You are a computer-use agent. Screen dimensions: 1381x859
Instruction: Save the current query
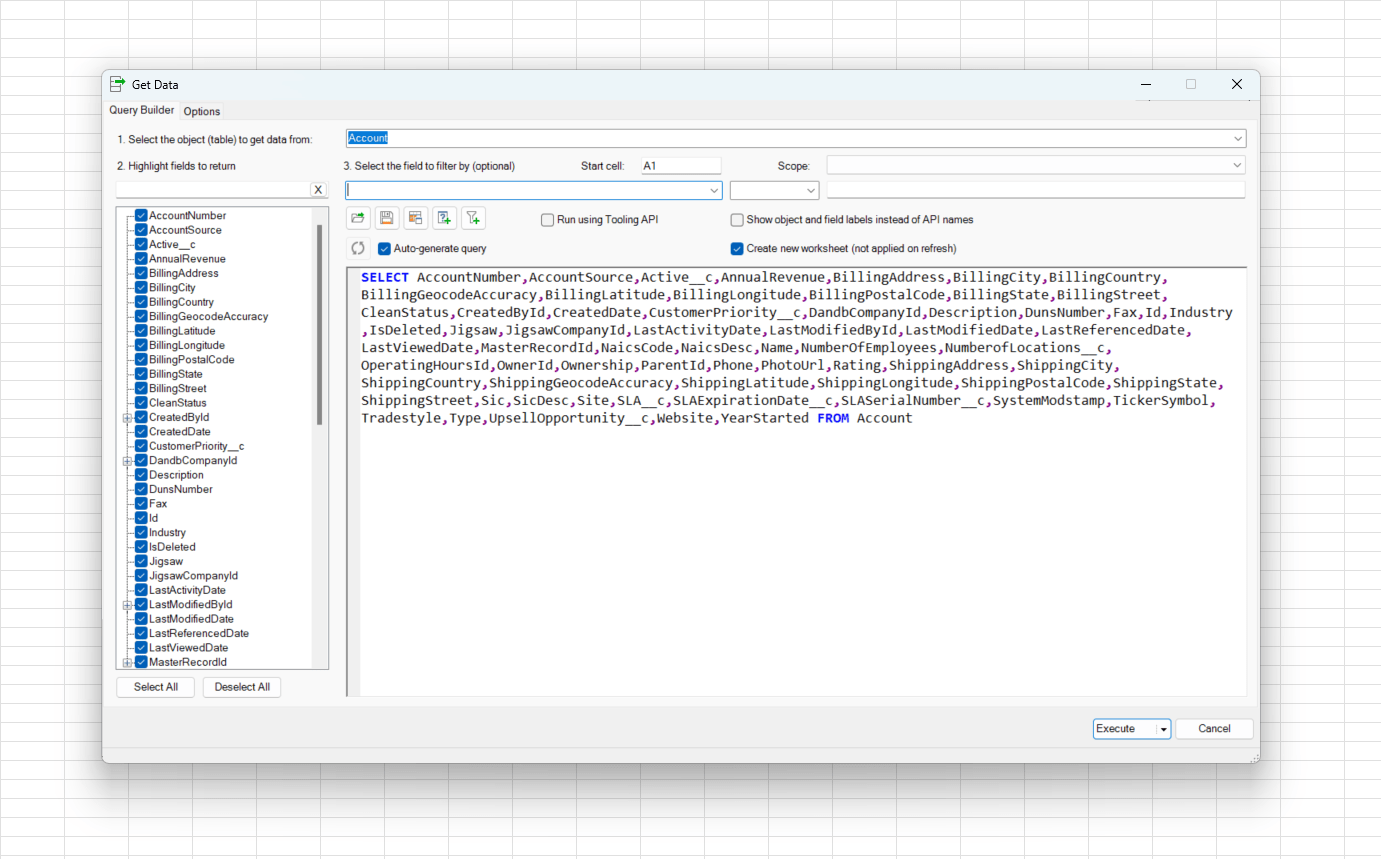tap(386, 218)
